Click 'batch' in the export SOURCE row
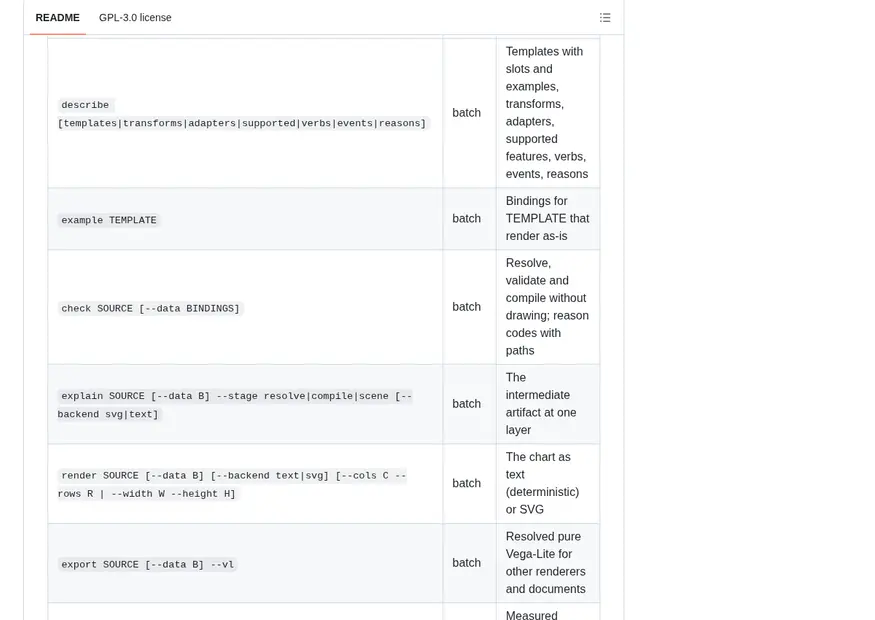The height and width of the screenshot is (620, 875). (x=467, y=563)
